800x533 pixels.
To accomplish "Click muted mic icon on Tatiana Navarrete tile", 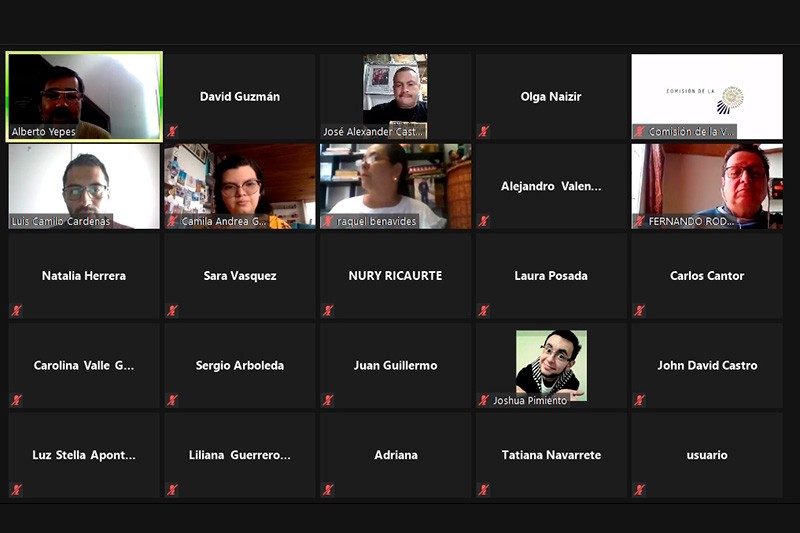I will (484, 490).
